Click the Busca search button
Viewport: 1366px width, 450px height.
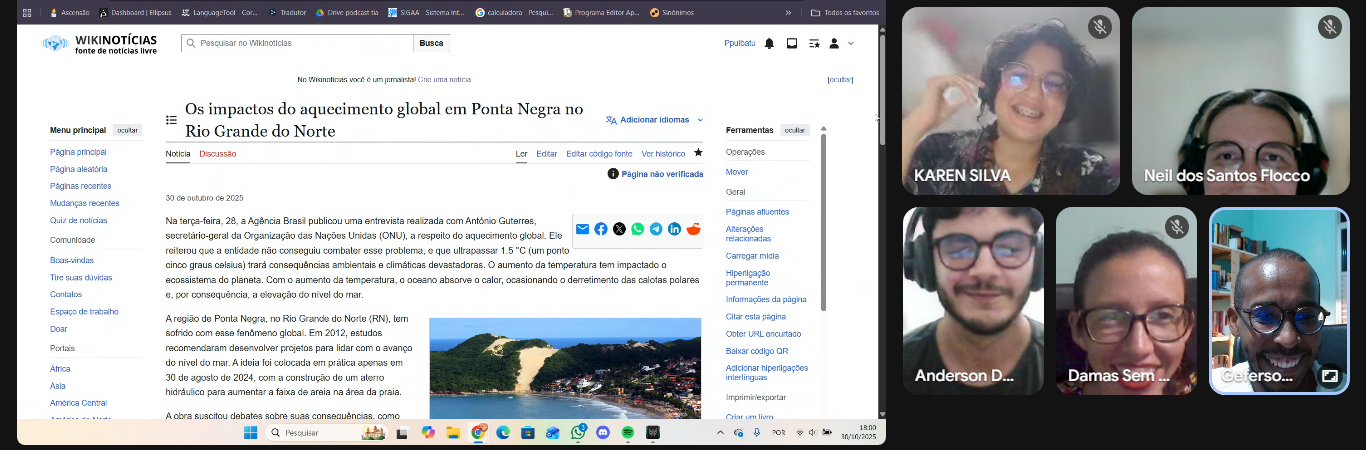pos(431,43)
